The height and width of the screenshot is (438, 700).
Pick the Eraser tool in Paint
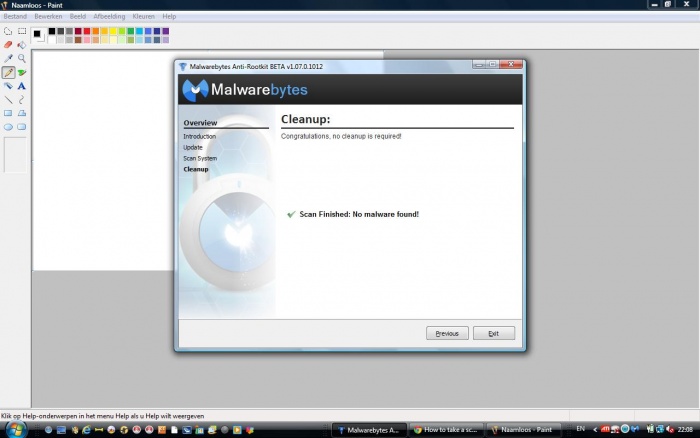8,45
